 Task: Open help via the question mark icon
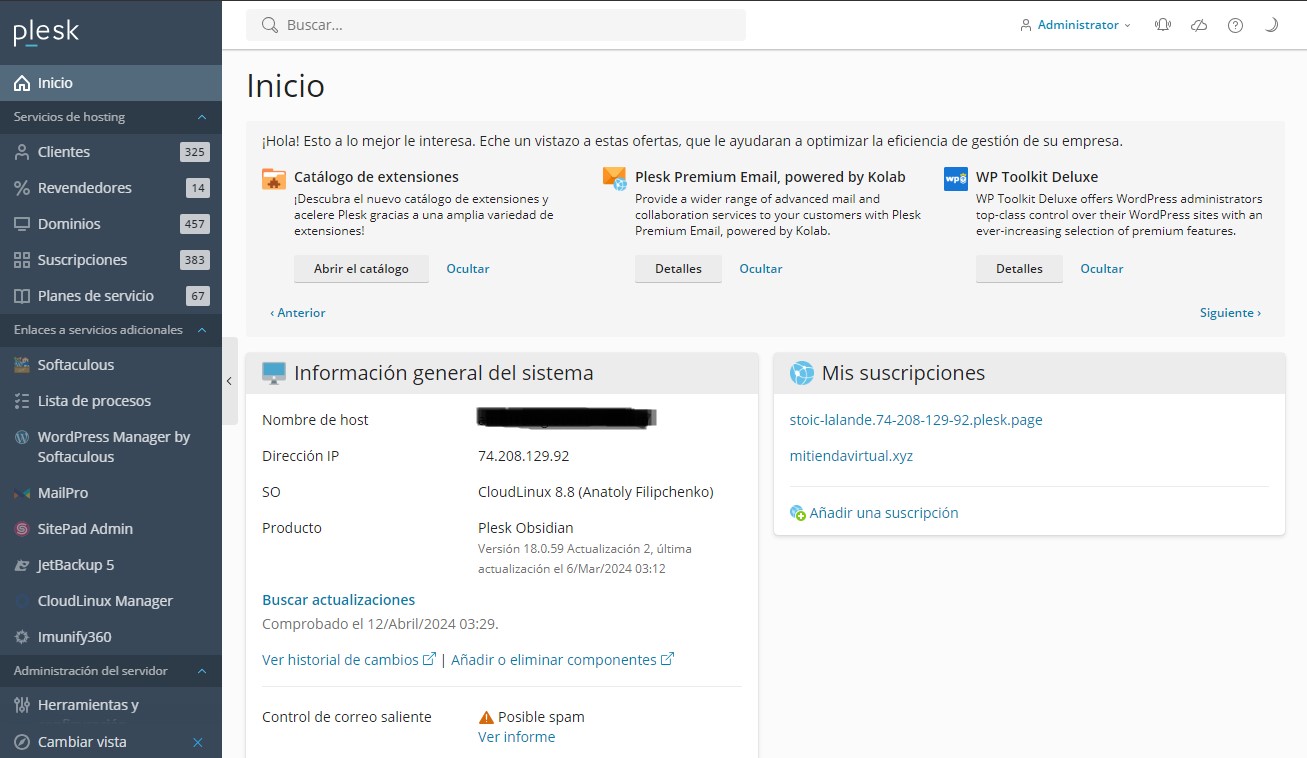[x=1235, y=24]
